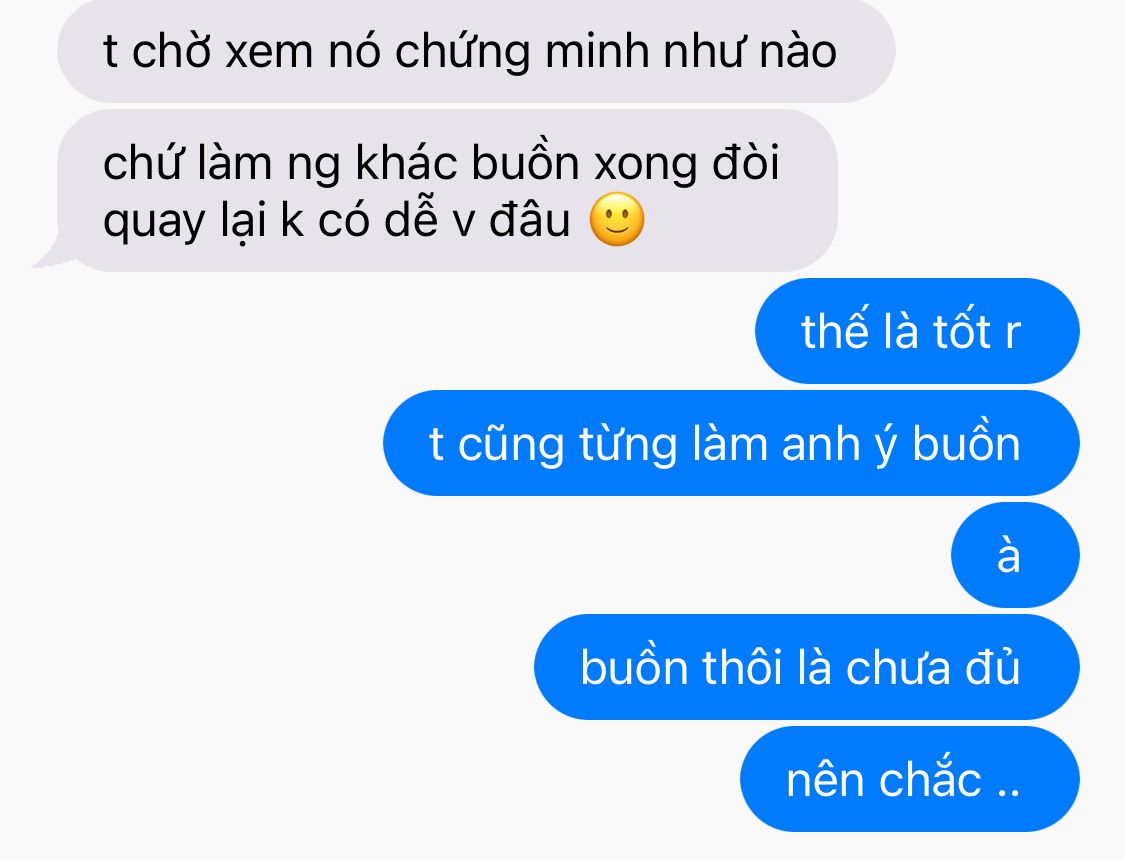Tap the gray 'chứ làm ng khác buồn' bubble
Image resolution: width=1125 pixels, height=860 pixels.
[447, 191]
